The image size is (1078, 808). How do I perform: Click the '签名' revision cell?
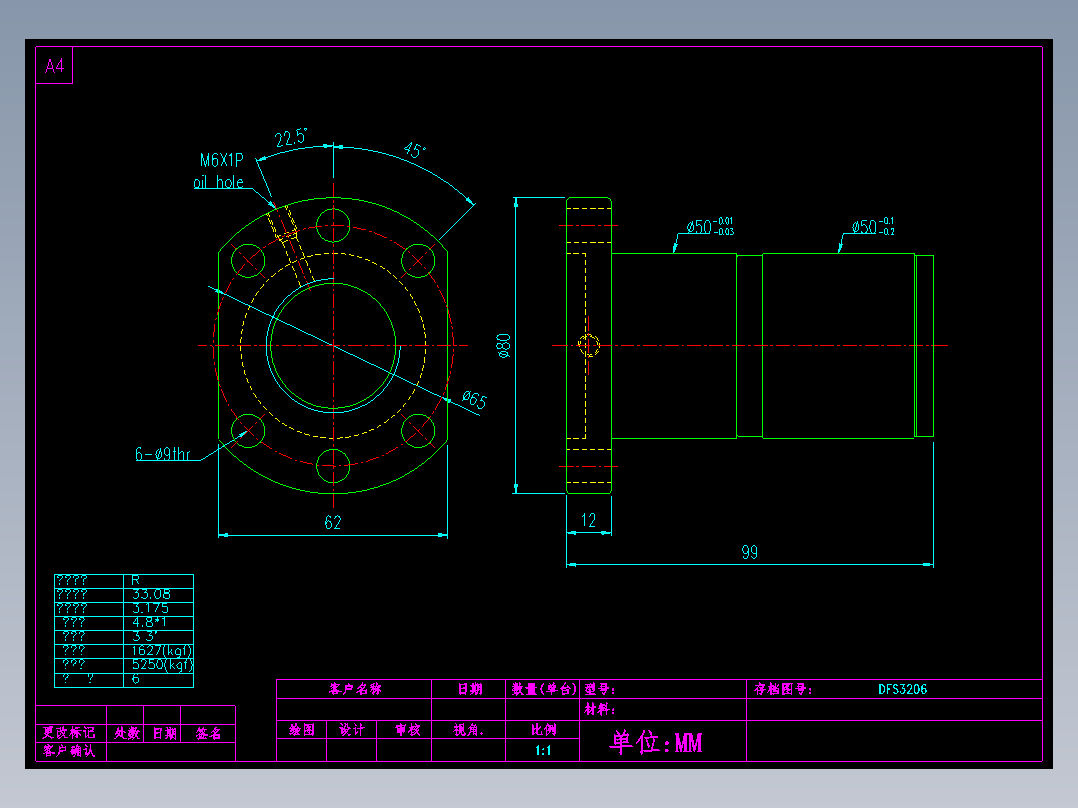(208, 733)
